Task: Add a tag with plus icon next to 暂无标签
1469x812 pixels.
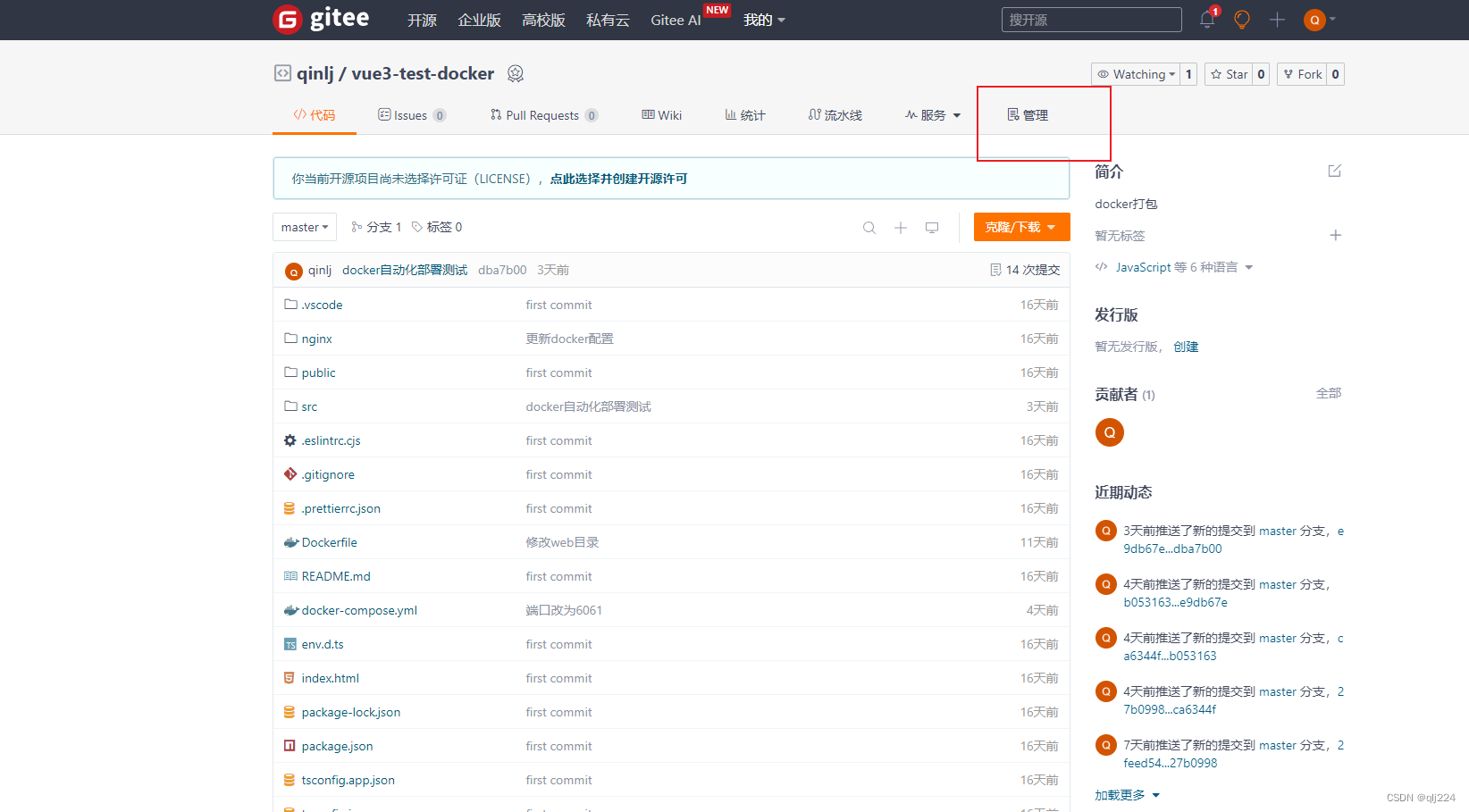Action: [x=1335, y=235]
